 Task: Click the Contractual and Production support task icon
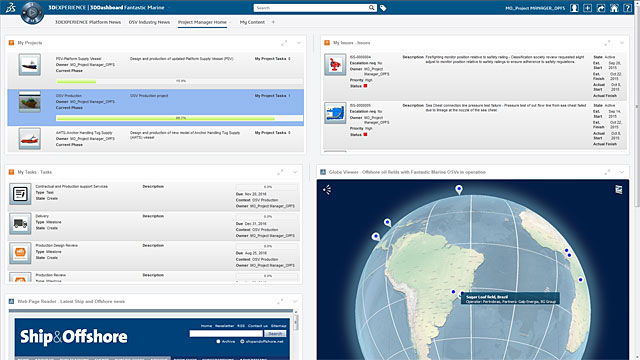coord(20,193)
